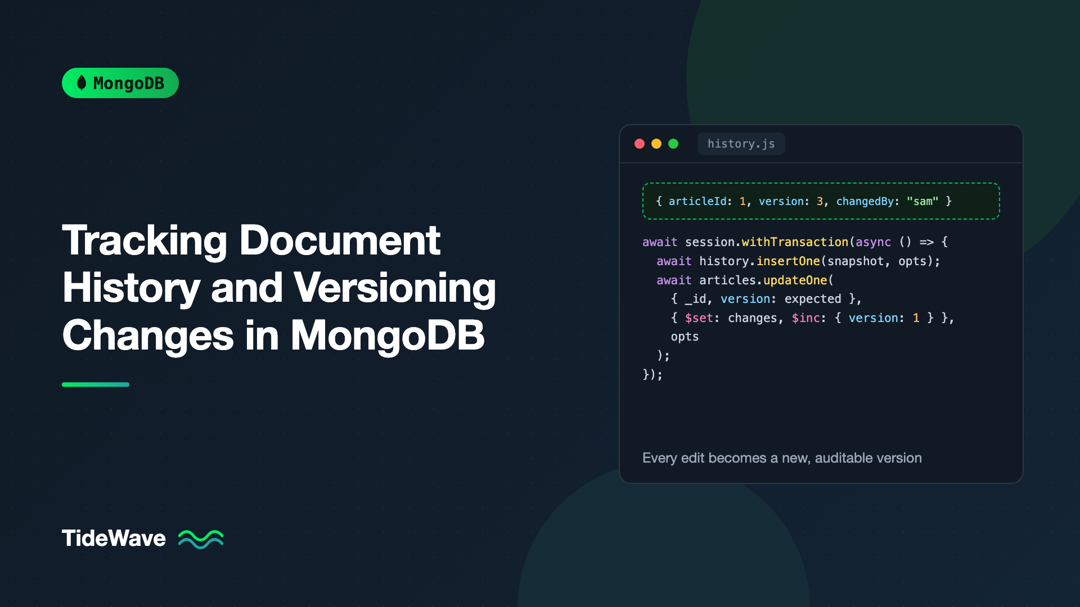Click the articleId sample document box
Image resolution: width=1080 pixels, height=607 pixels.
821,201
